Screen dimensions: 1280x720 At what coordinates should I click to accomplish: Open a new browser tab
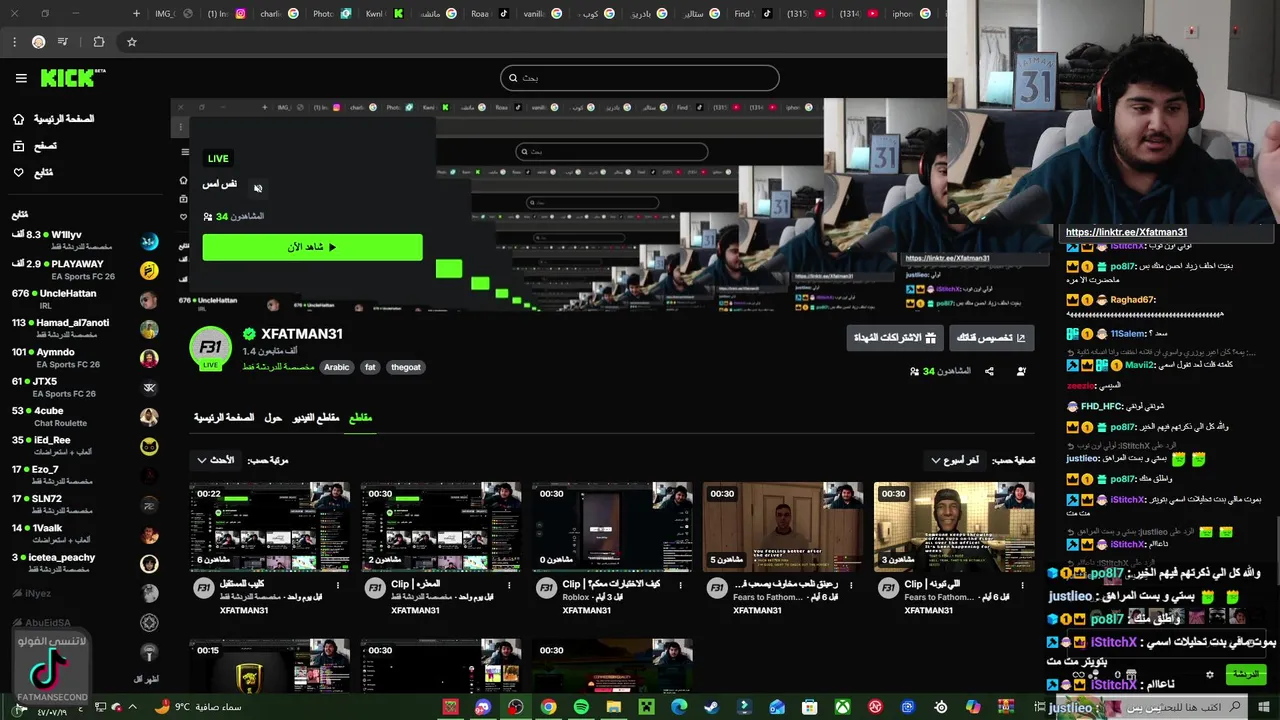(x=136, y=14)
